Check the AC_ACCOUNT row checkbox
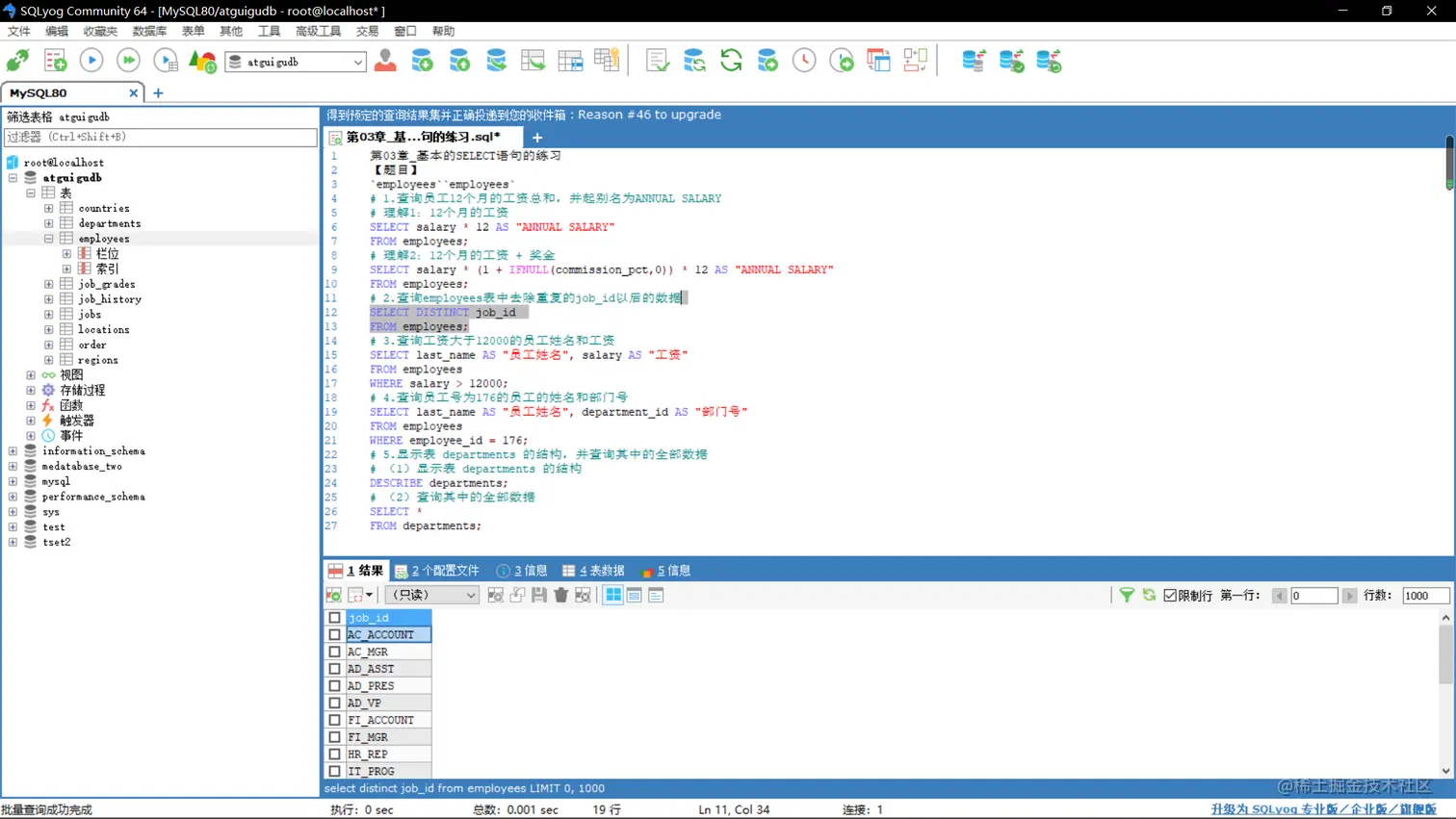This screenshot has width=1456, height=819. tap(334, 635)
